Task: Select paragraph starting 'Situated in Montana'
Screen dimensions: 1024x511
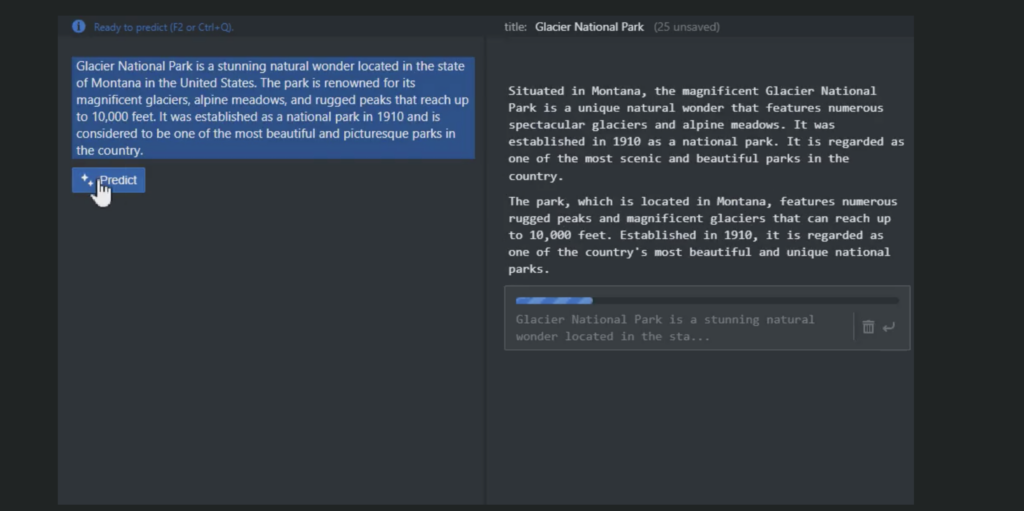Action: pyautogui.click(x=706, y=133)
